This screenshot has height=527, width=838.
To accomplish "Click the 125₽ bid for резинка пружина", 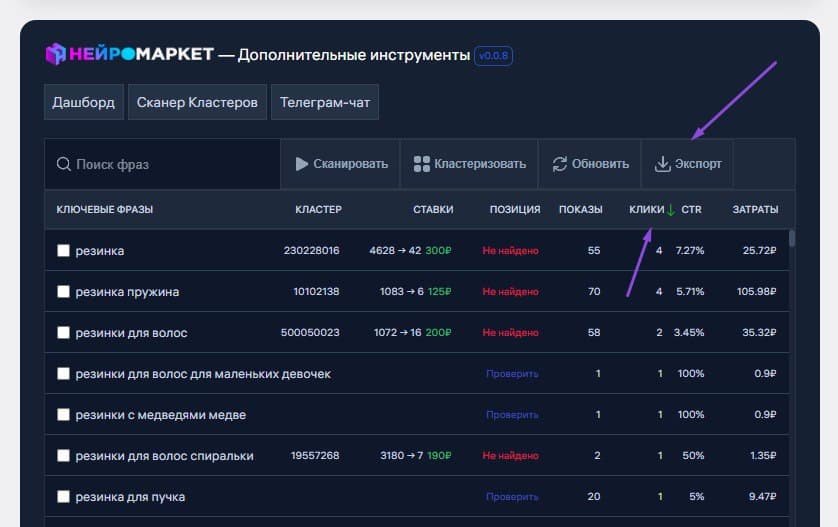I will [x=440, y=291].
